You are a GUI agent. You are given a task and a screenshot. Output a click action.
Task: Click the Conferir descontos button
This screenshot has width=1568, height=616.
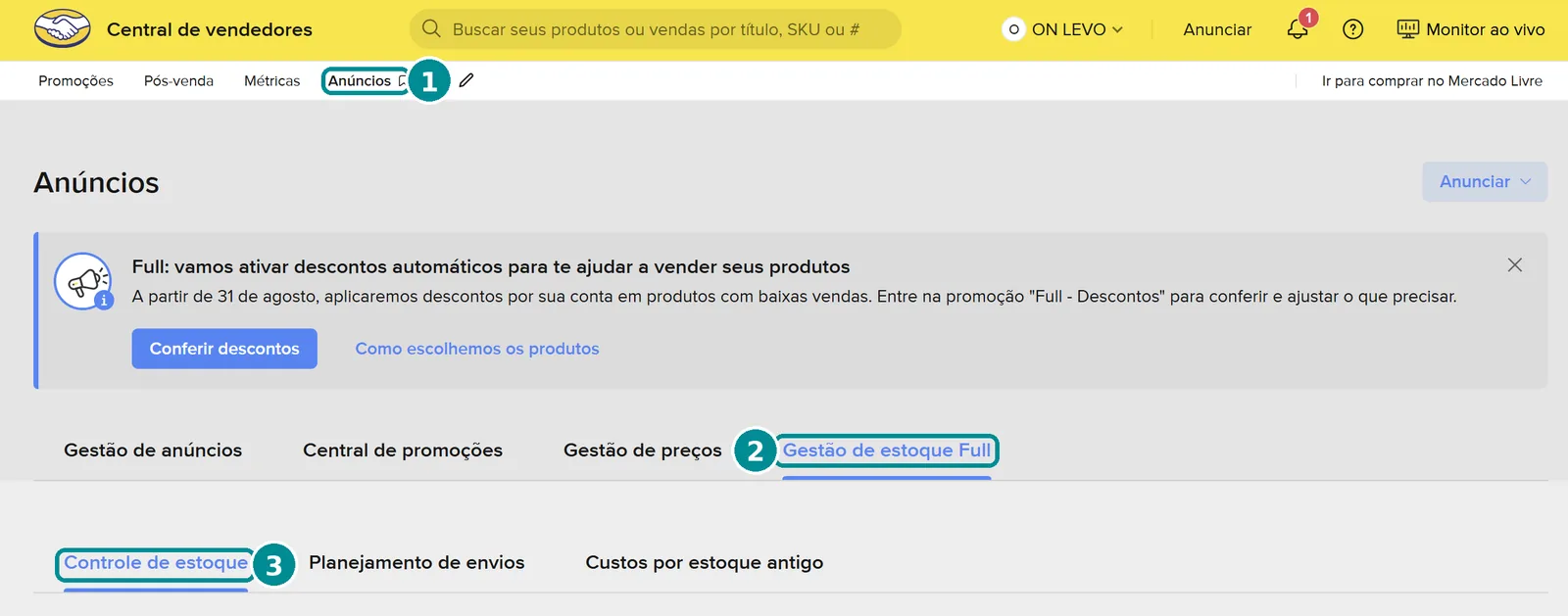tap(224, 349)
